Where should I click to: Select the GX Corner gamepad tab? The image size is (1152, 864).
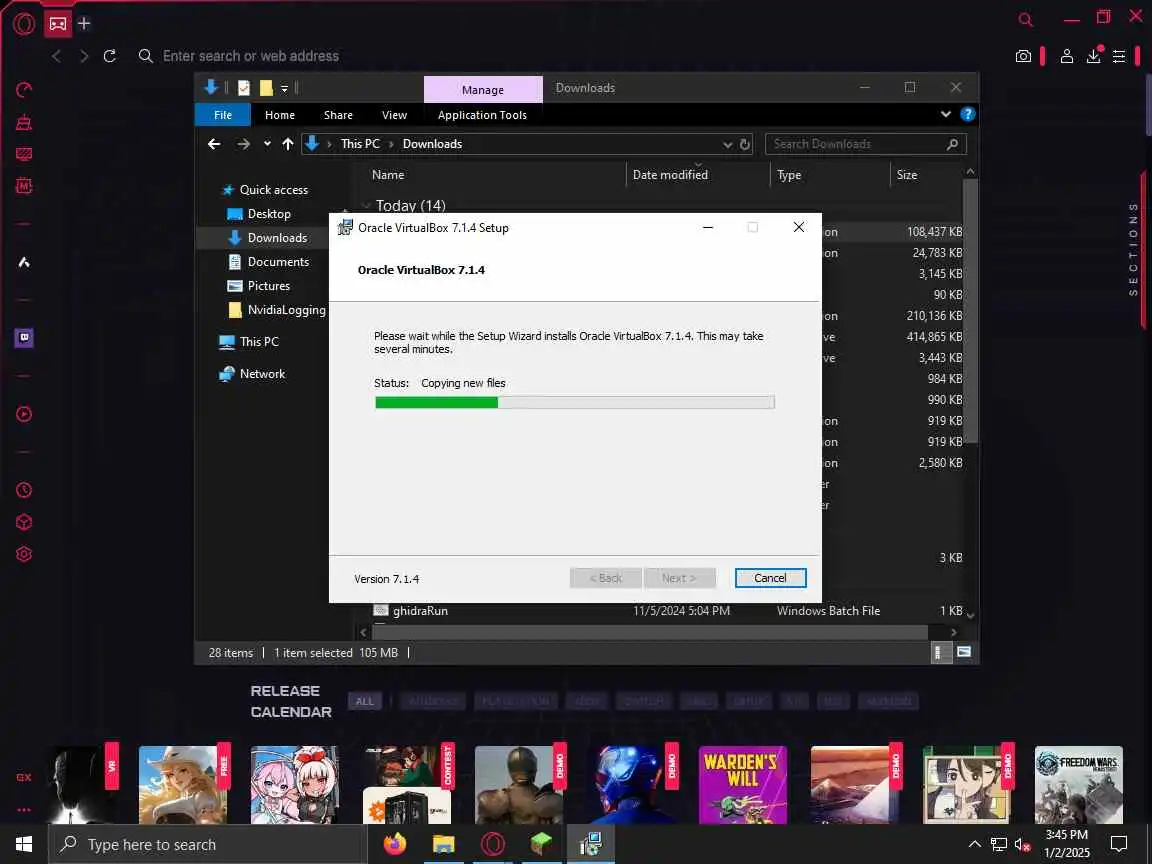(57, 24)
